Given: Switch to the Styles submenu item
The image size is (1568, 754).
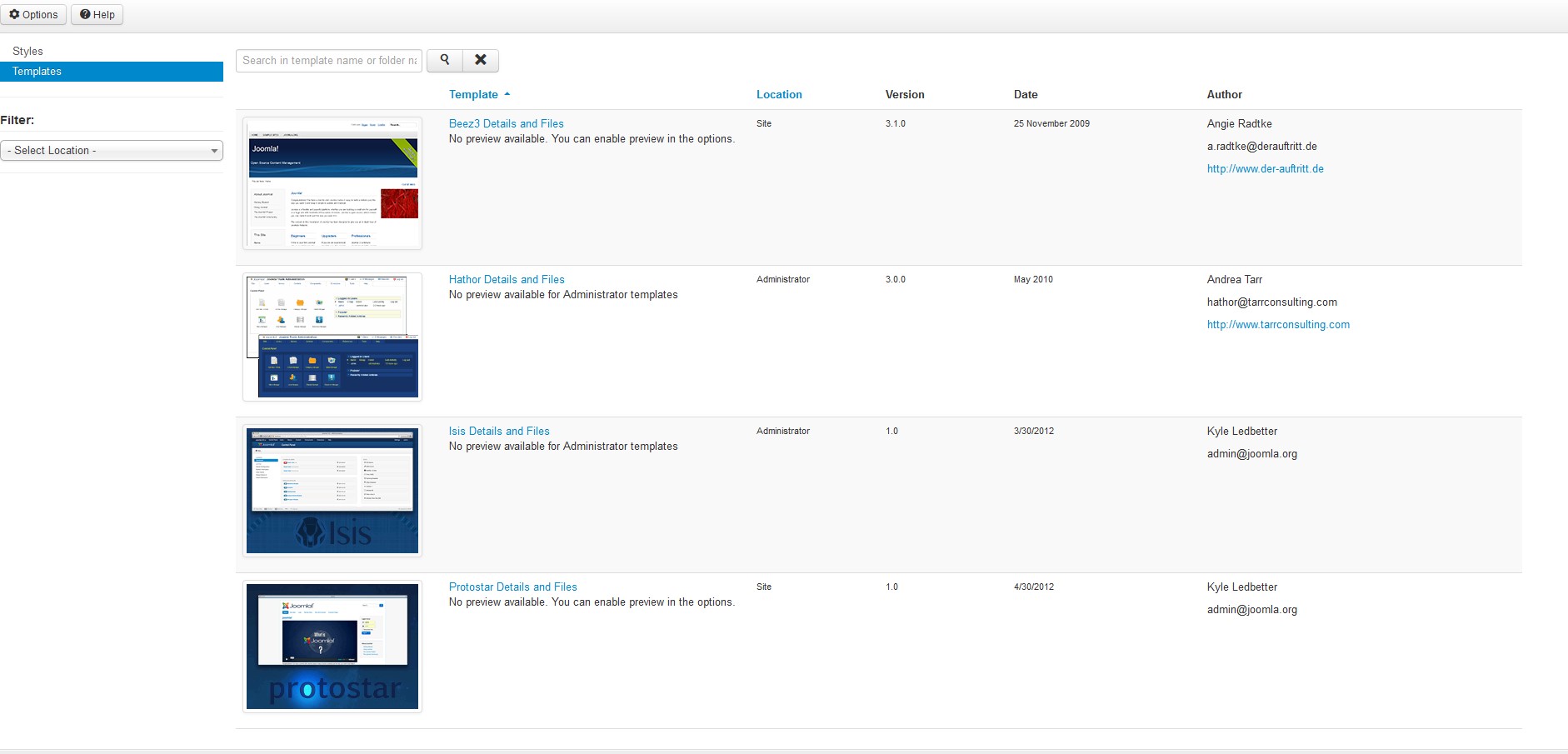Looking at the screenshot, I should point(27,51).
